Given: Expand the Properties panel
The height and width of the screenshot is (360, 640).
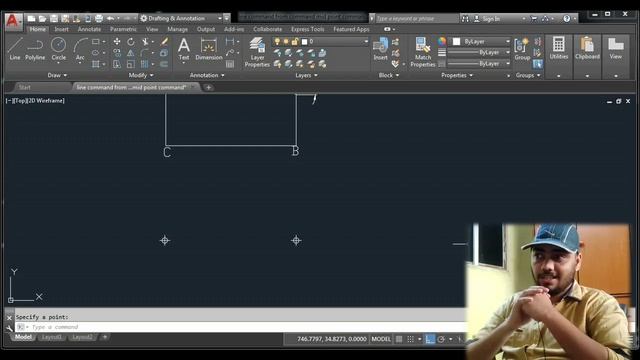Looking at the screenshot, I should (x=457, y=75).
